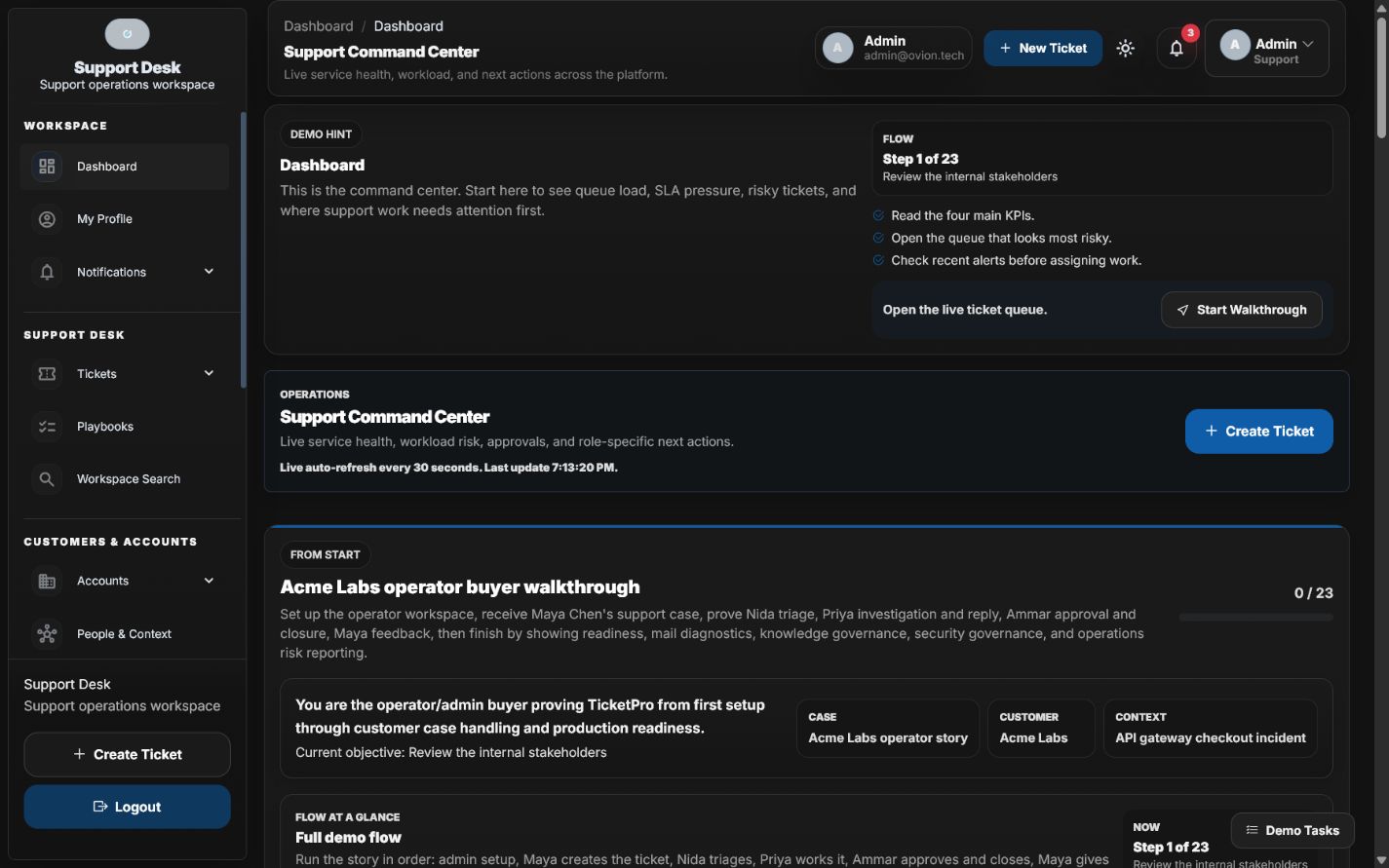
Task: Click the People & Context network icon
Action: coord(47,634)
